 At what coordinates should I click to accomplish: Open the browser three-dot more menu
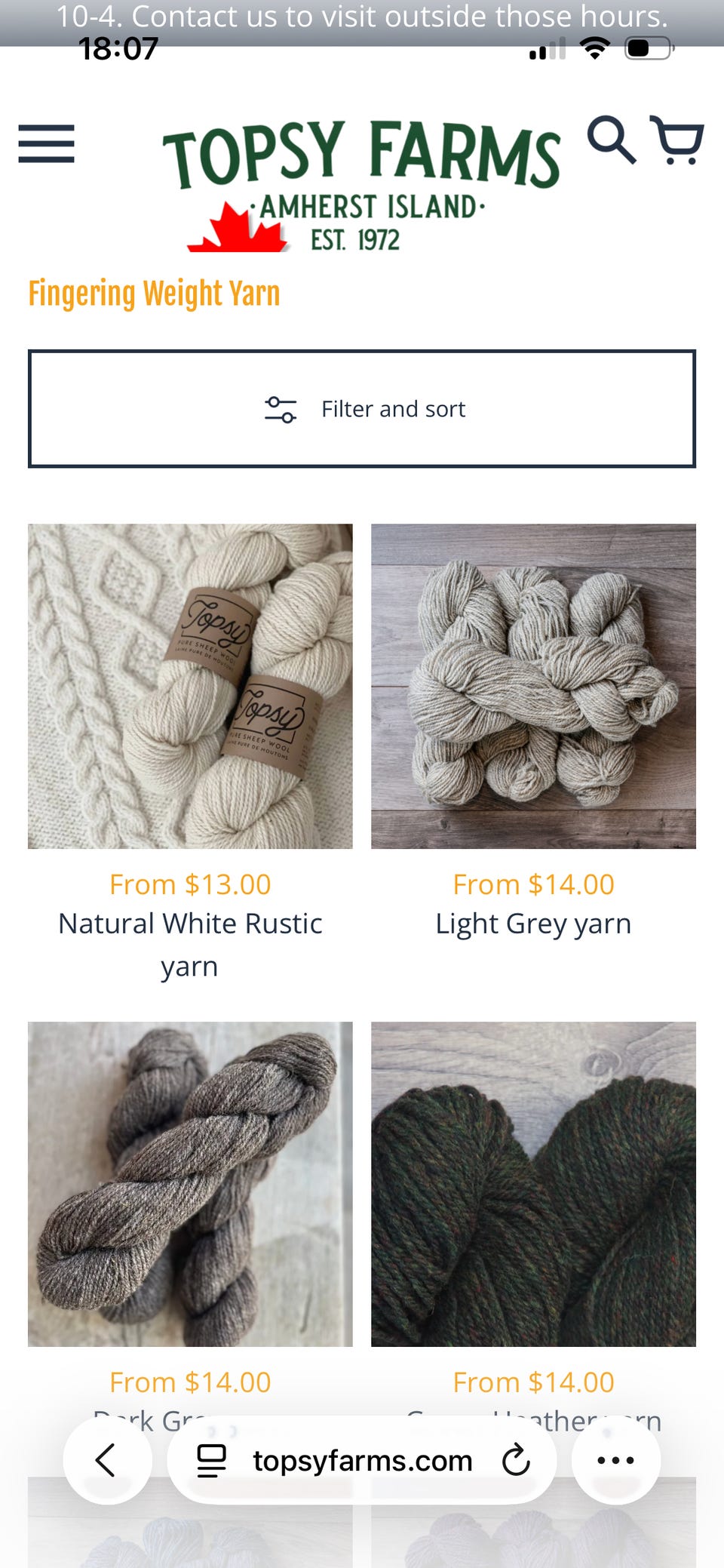pyautogui.click(x=616, y=1460)
